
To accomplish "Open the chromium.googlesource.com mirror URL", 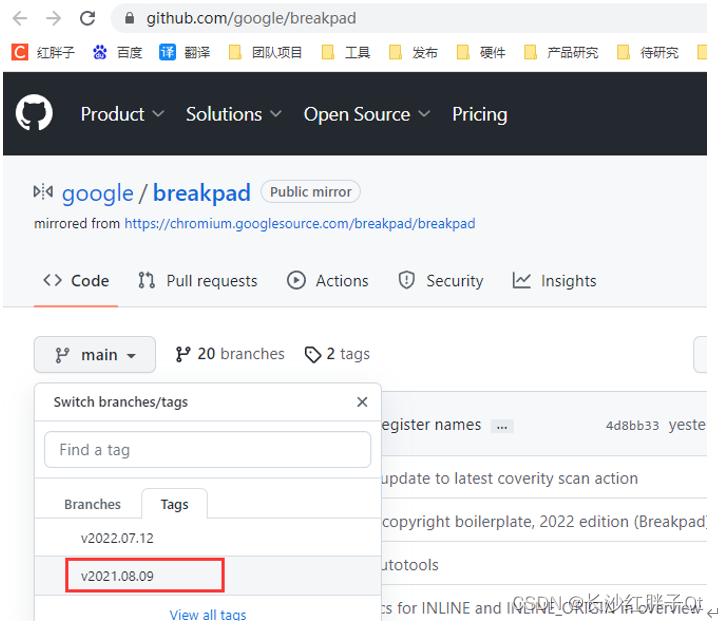I will click(300, 223).
